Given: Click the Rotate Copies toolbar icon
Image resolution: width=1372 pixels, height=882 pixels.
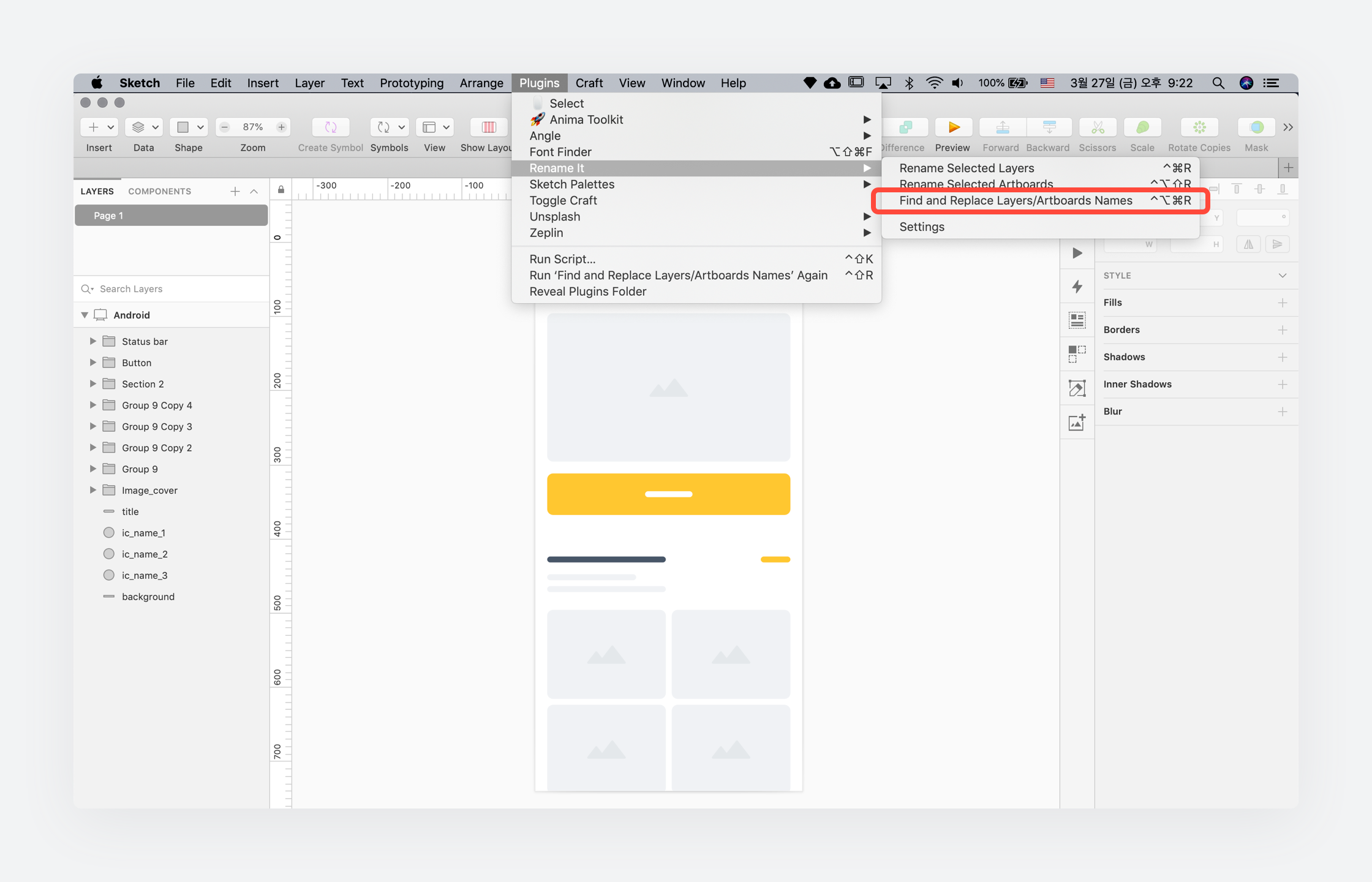Looking at the screenshot, I should (1199, 127).
